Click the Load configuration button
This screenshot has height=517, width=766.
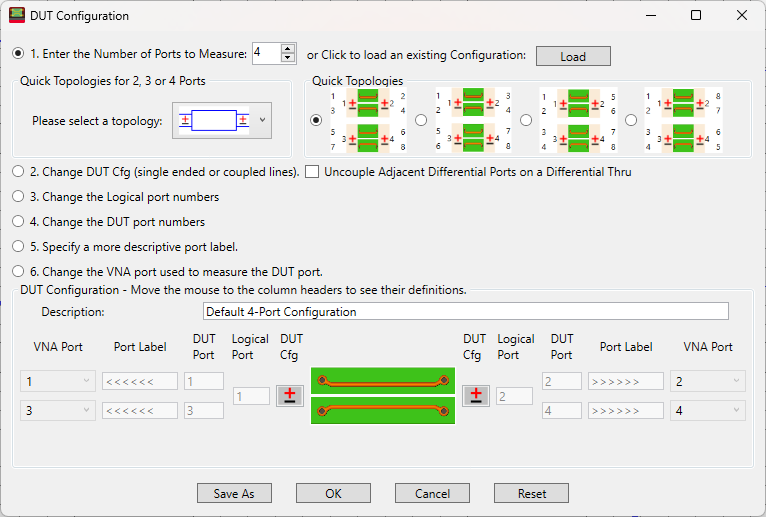pyautogui.click(x=573, y=56)
